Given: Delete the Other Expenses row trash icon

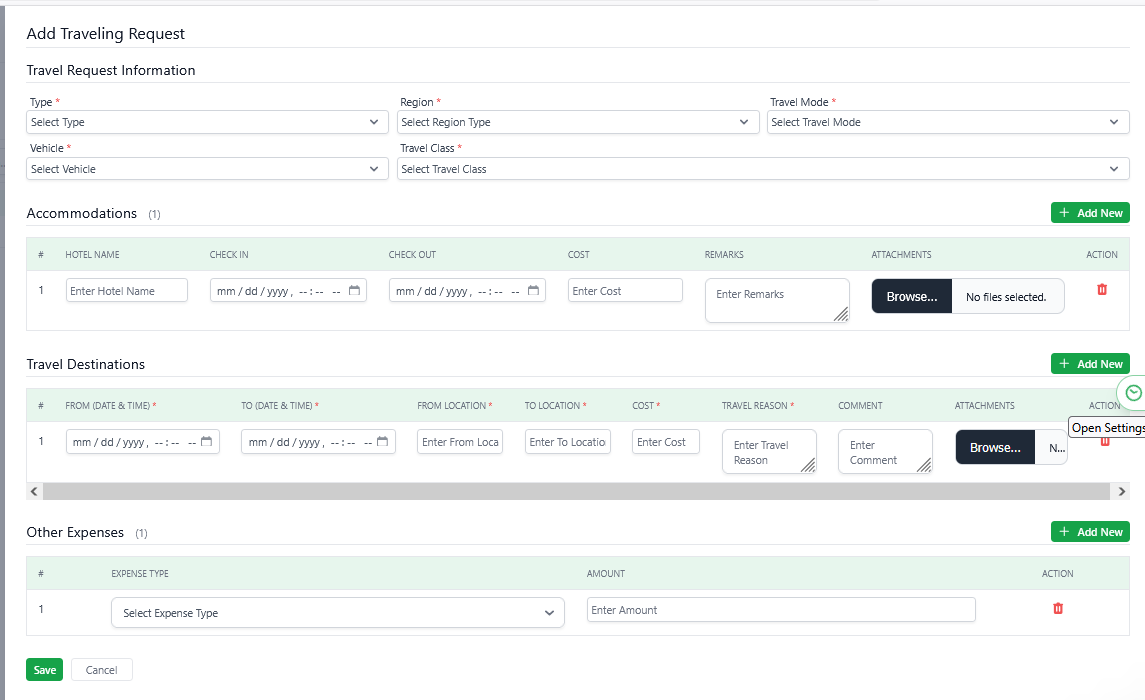Looking at the screenshot, I should click(1057, 608).
